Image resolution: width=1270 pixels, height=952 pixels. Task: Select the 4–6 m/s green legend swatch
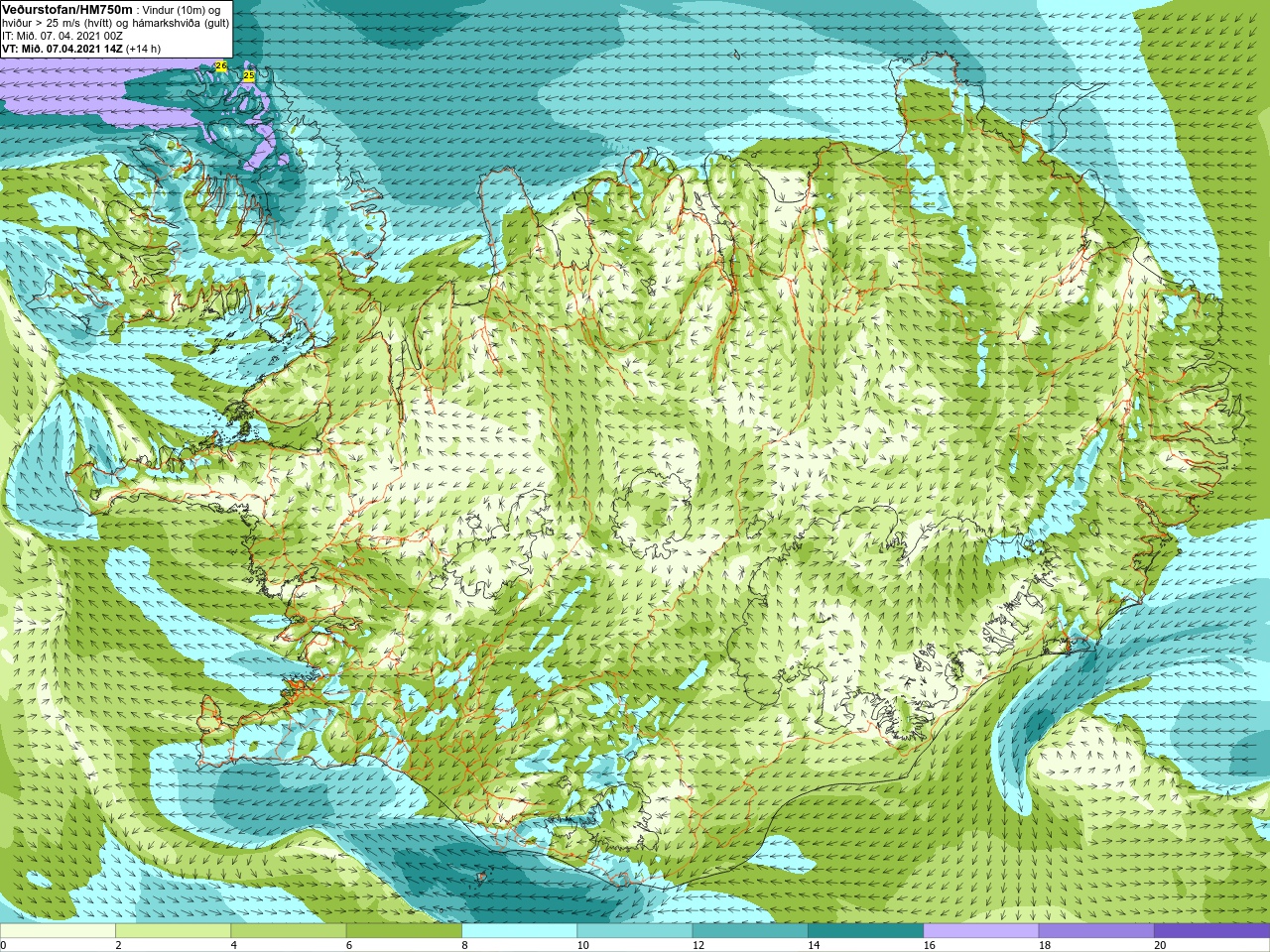[289, 931]
